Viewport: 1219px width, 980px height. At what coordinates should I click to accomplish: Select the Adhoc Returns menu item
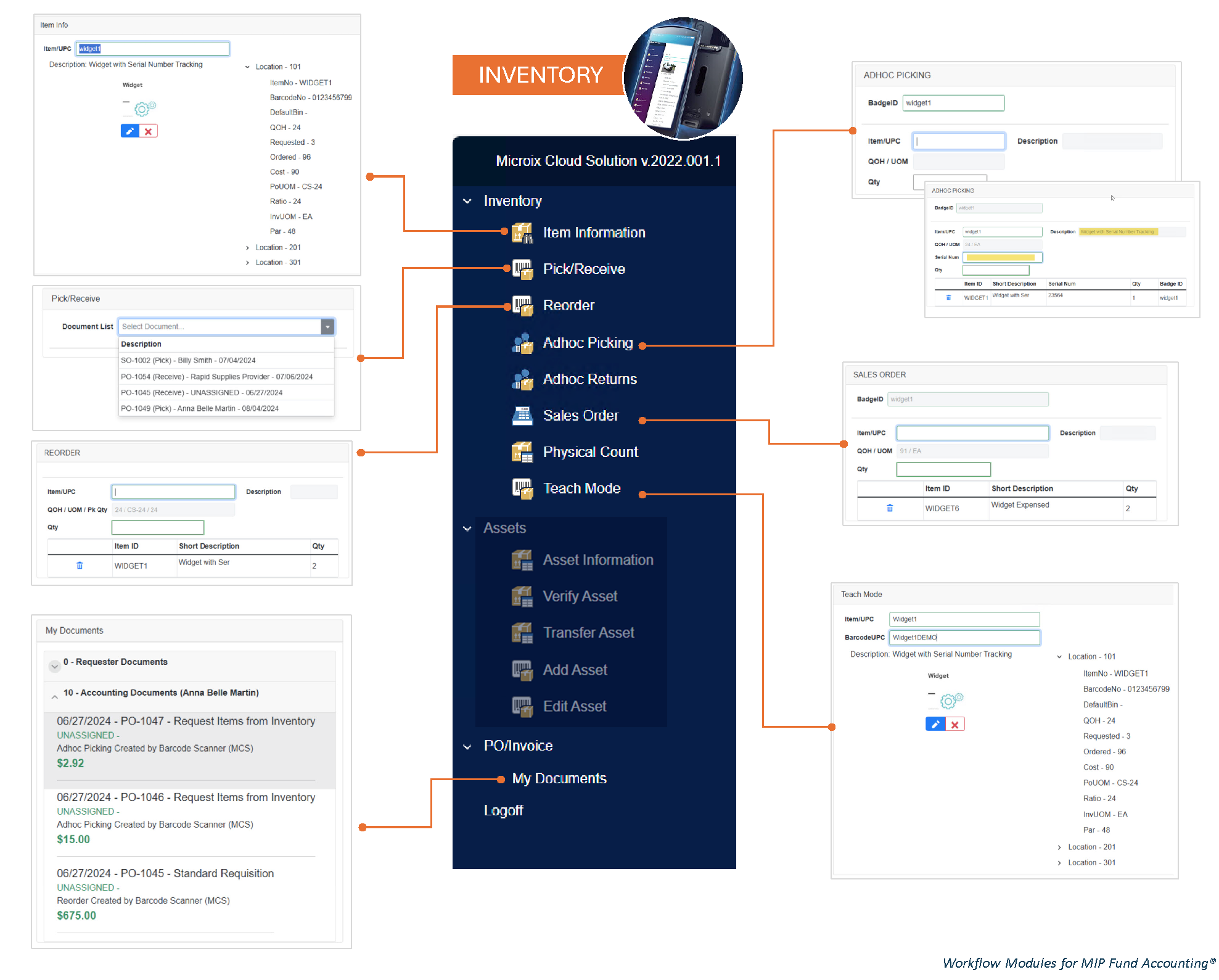point(589,379)
